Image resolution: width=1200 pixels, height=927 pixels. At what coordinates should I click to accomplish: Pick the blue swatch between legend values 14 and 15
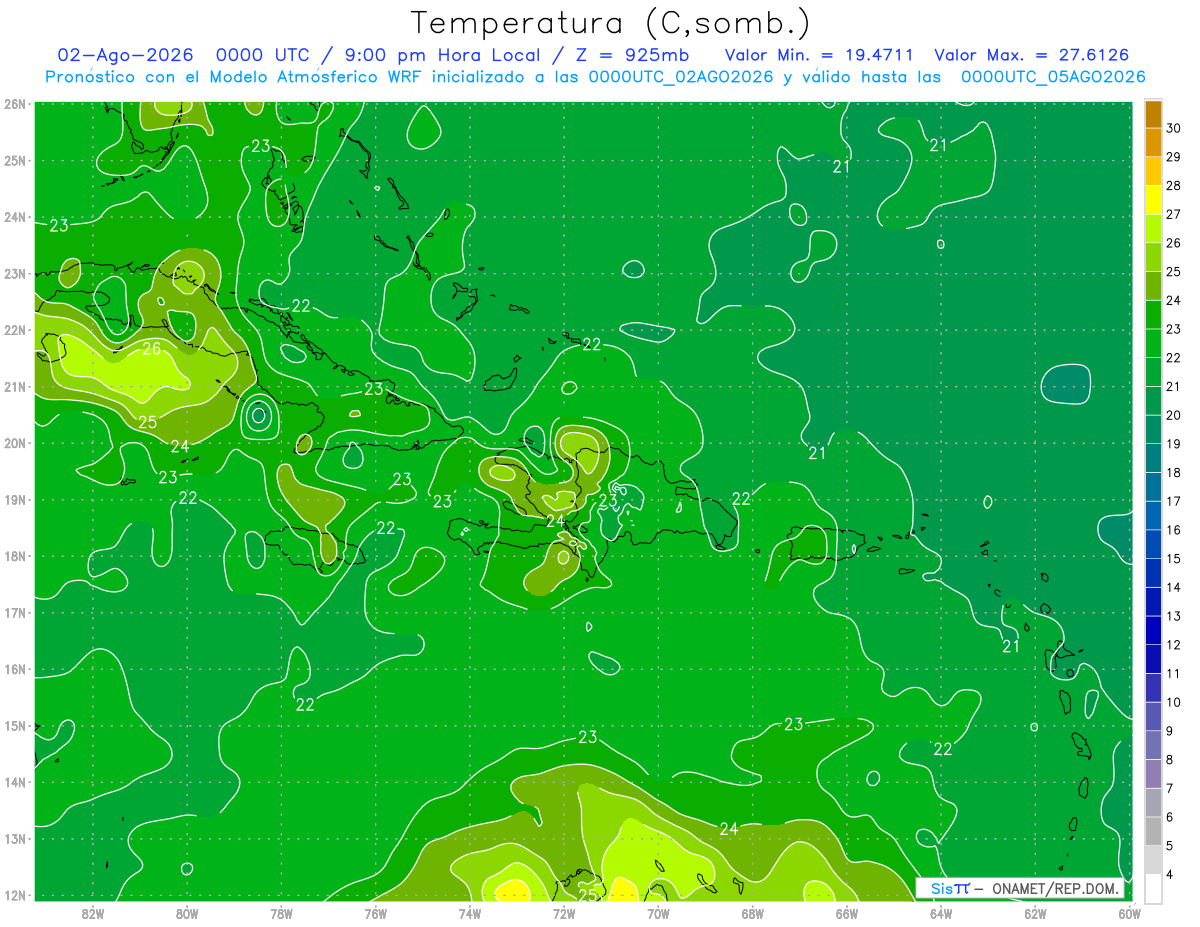(x=1153, y=573)
